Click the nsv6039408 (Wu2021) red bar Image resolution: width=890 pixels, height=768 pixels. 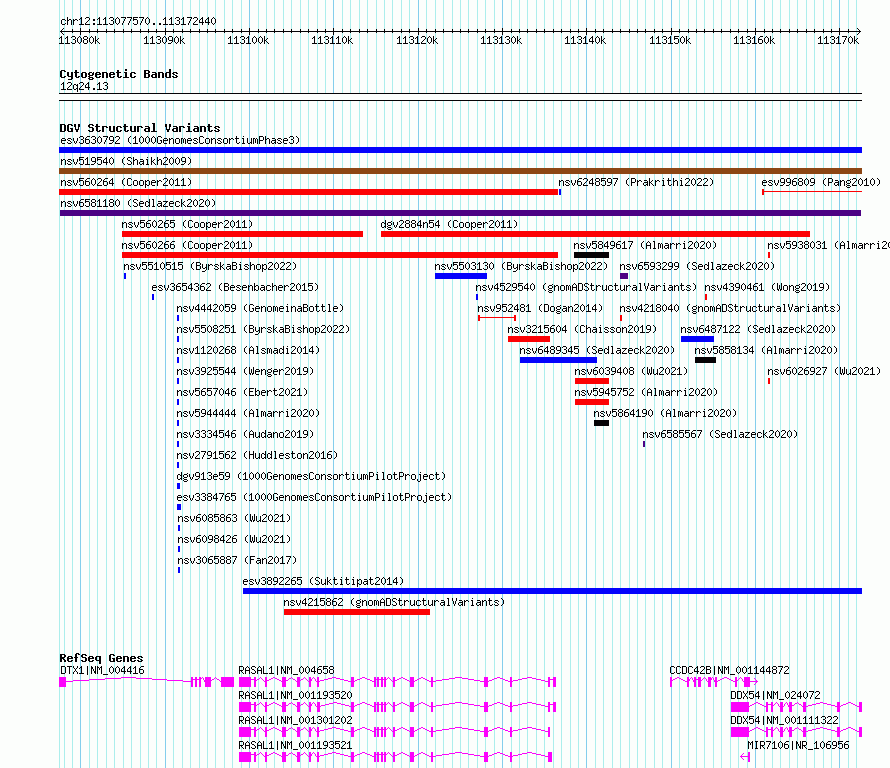[591, 381]
